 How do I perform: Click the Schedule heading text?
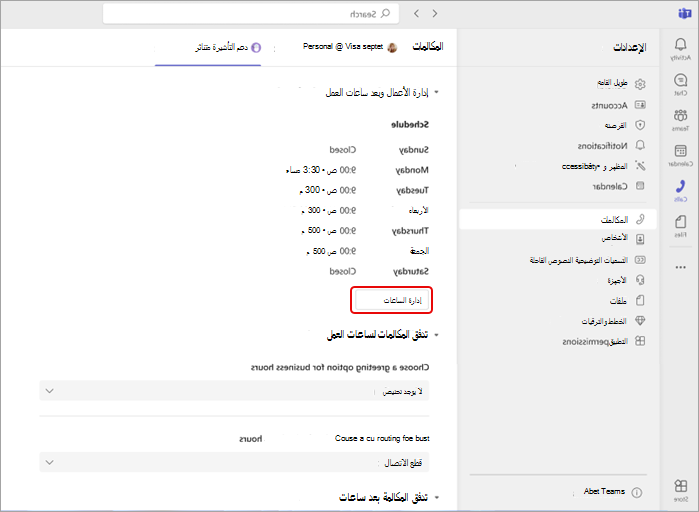tap(410, 124)
